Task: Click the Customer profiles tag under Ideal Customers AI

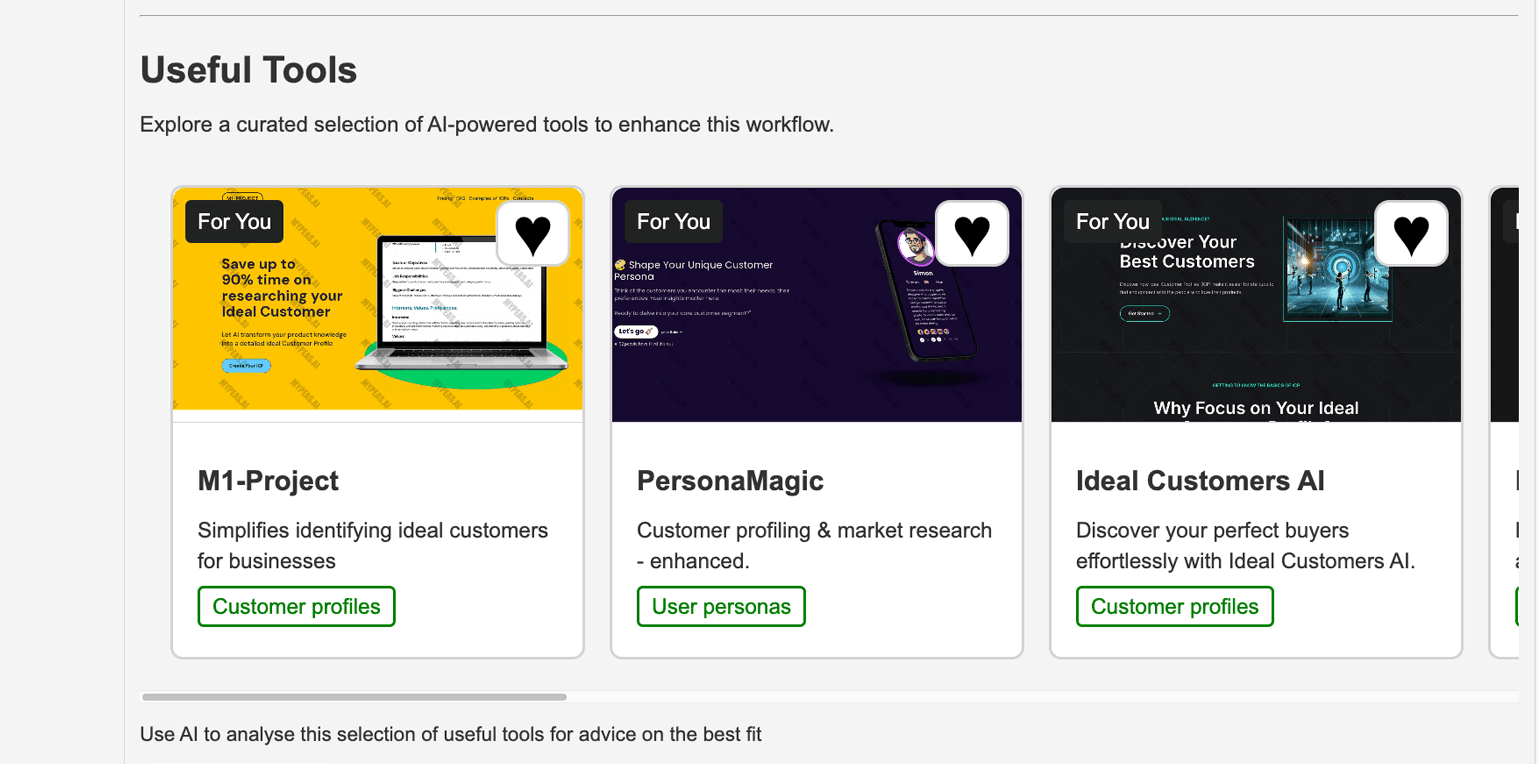Action: coord(1174,607)
